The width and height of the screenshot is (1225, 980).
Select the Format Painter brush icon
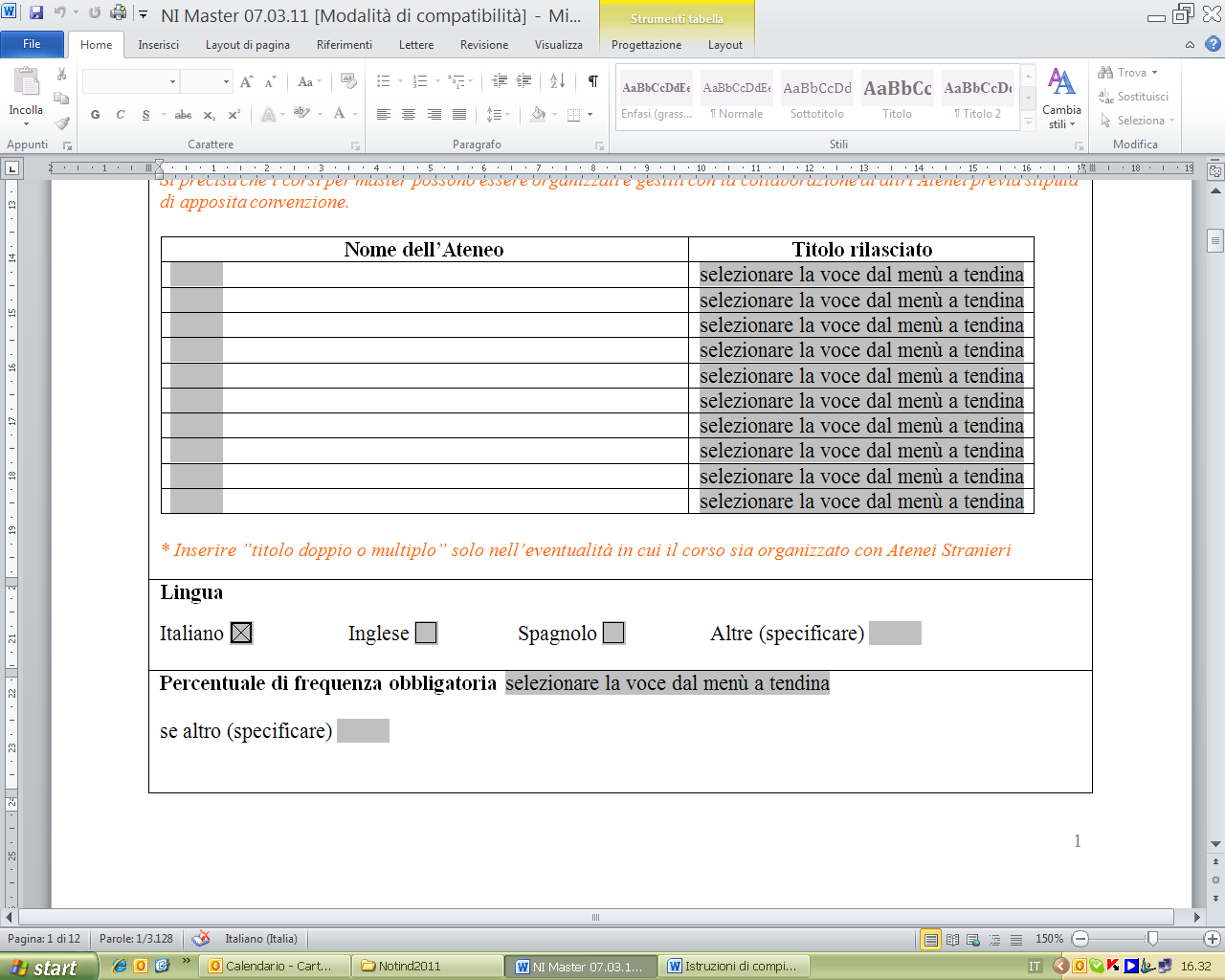click(x=61, y=122)
